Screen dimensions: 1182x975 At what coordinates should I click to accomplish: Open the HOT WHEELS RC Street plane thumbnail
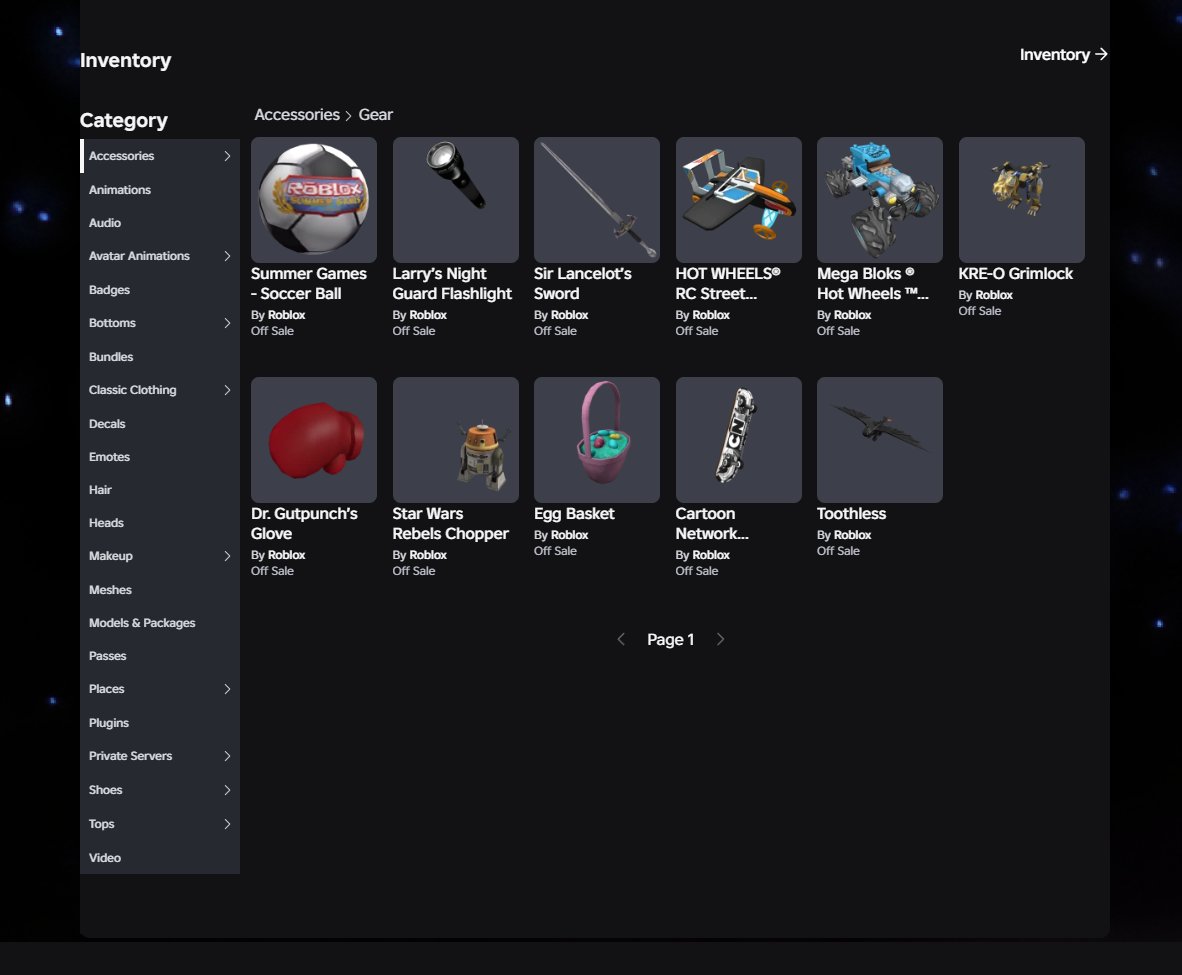[739, 200]
